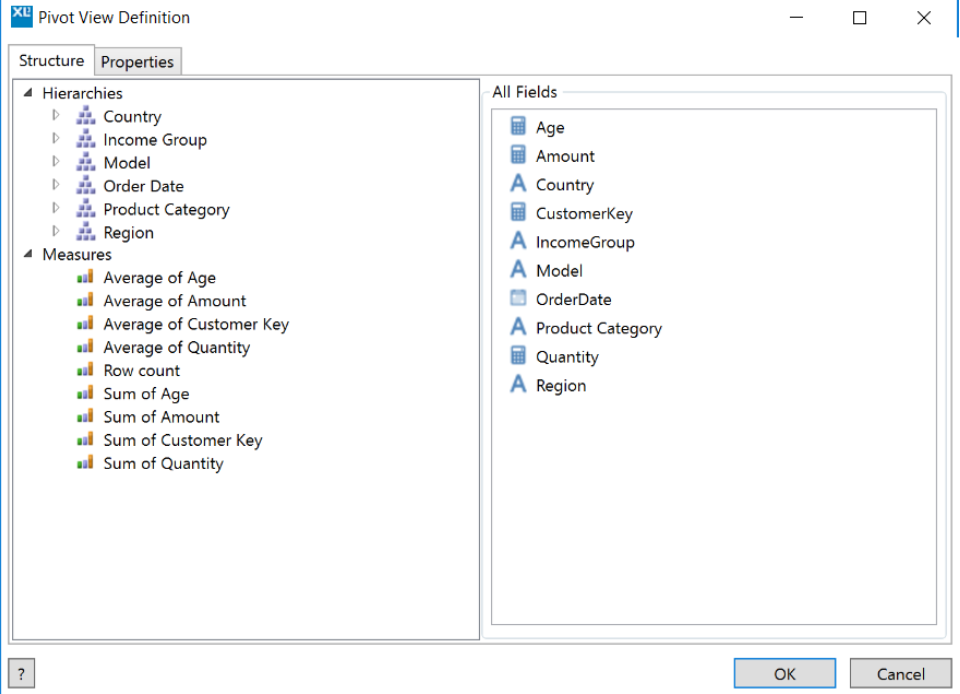960x694 pixels.
Task: Collapse the Hierarchies section
Action: pyautogui.click(x=27, y=93)
